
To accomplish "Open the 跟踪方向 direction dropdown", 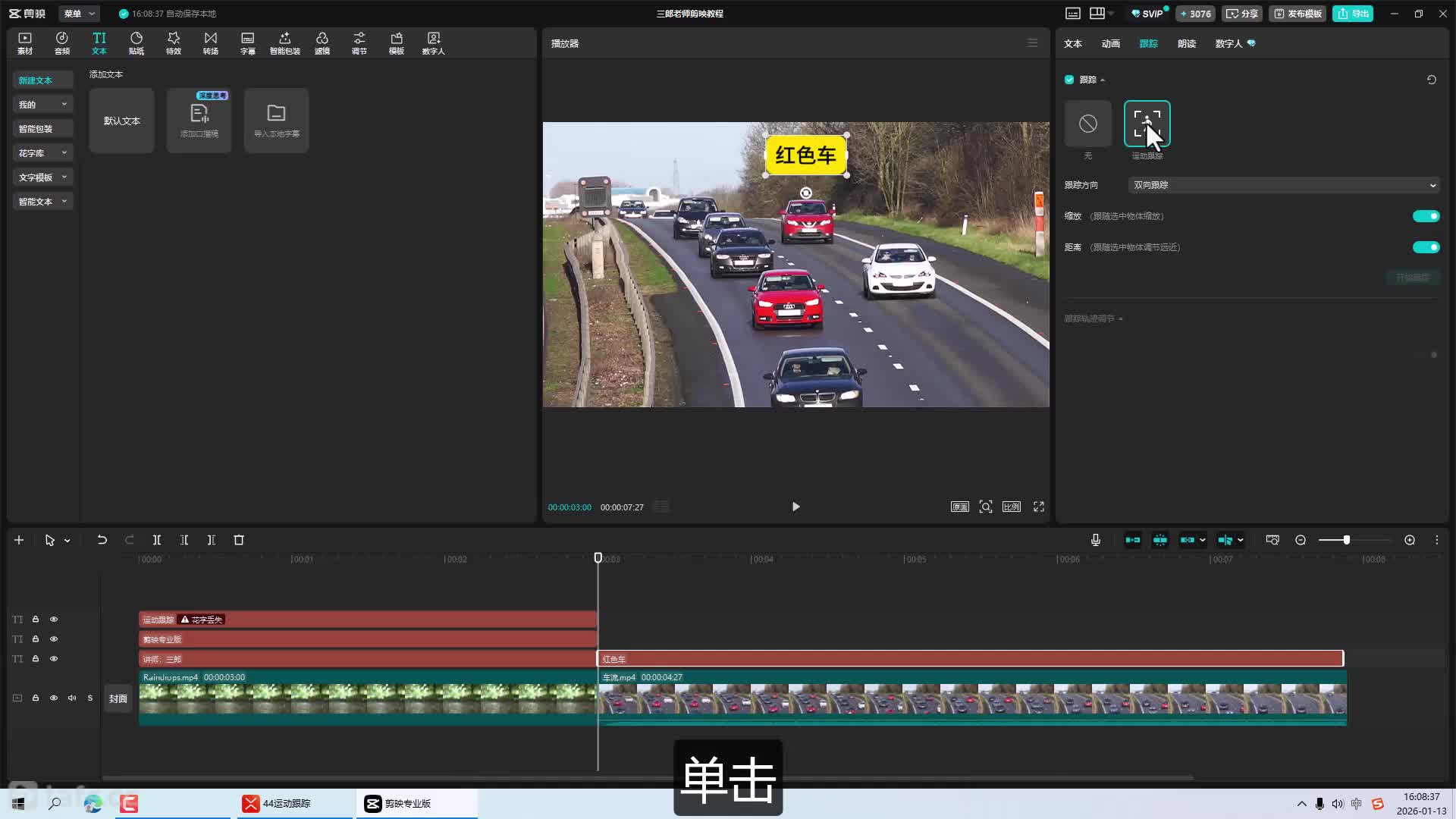I will (x=1283, y=185).
